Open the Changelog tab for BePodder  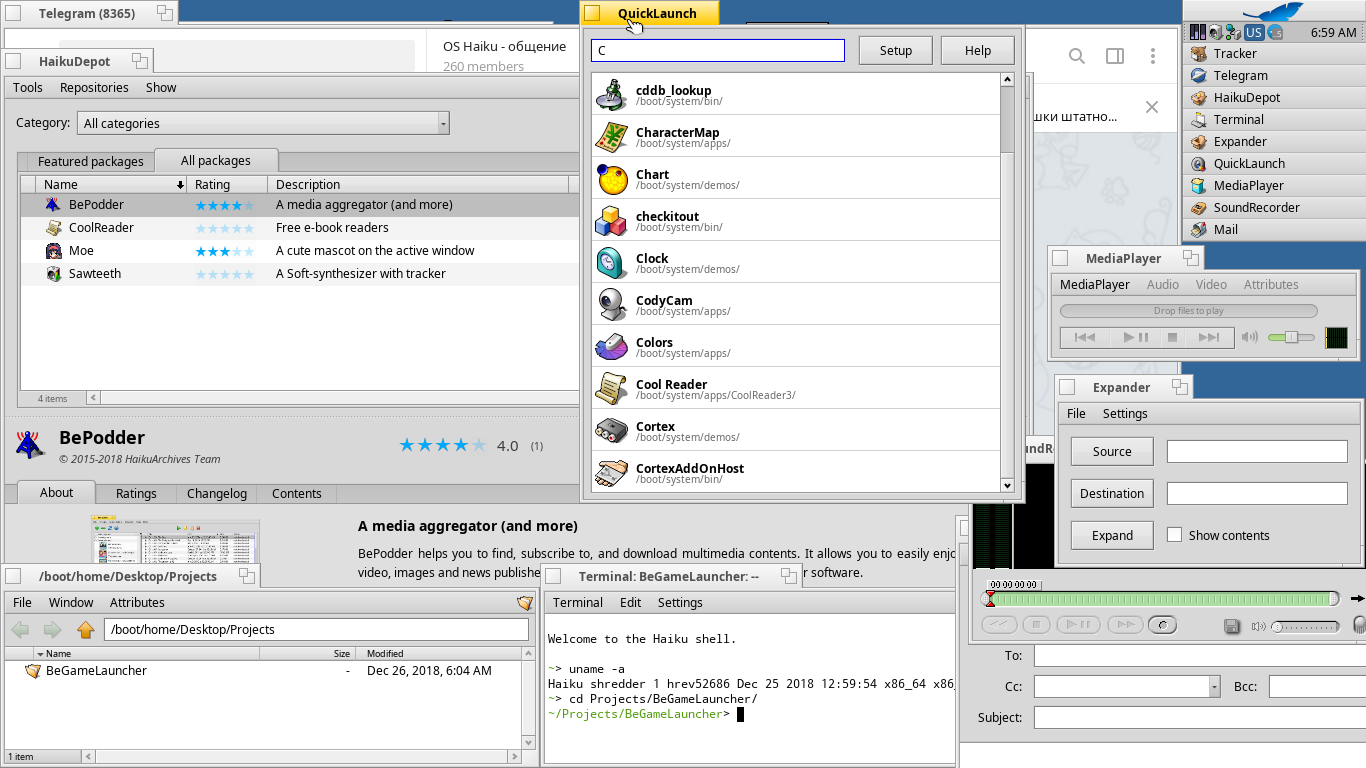pos(217,494)
